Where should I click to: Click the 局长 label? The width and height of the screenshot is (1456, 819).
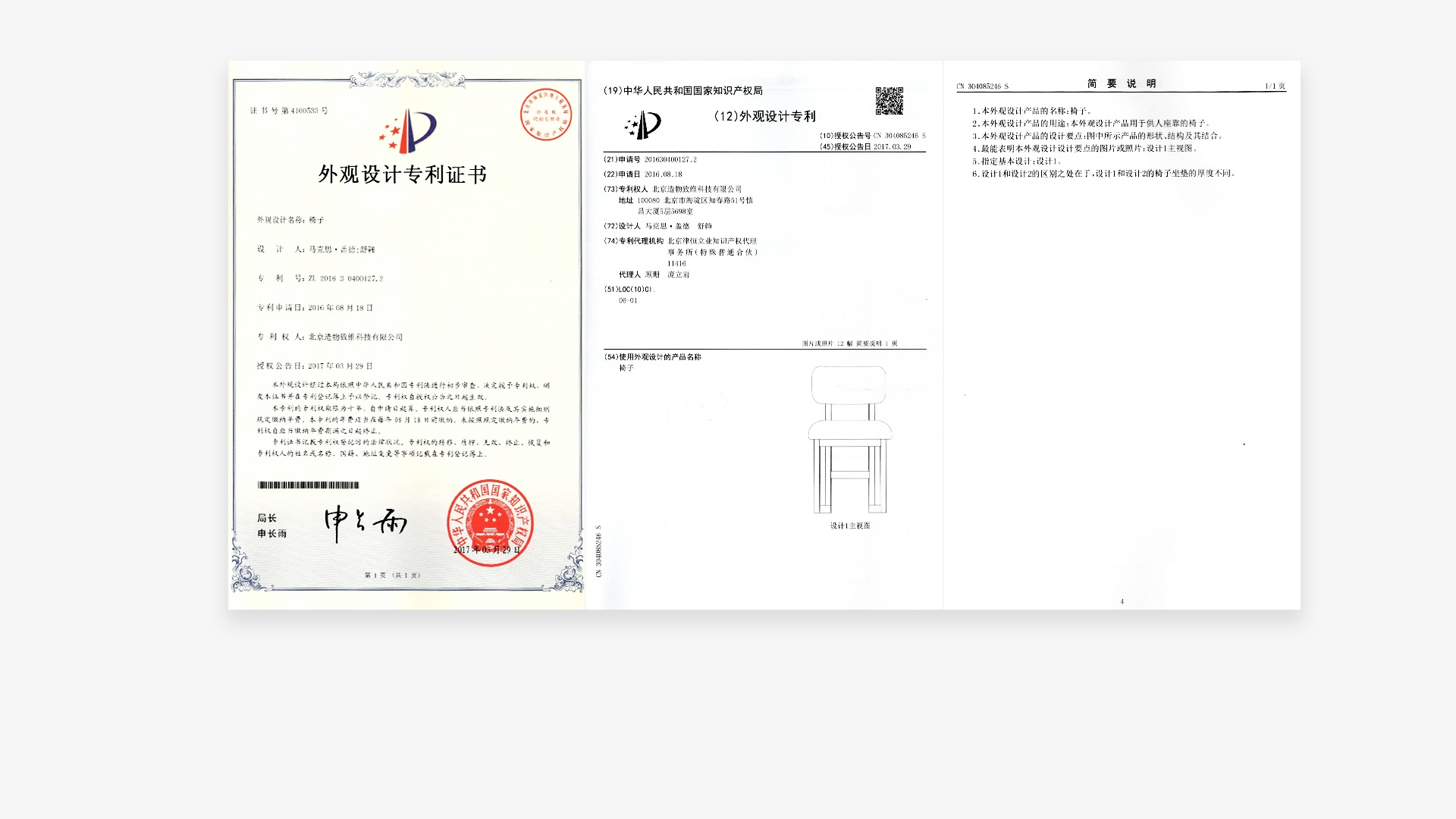point(267,518)
